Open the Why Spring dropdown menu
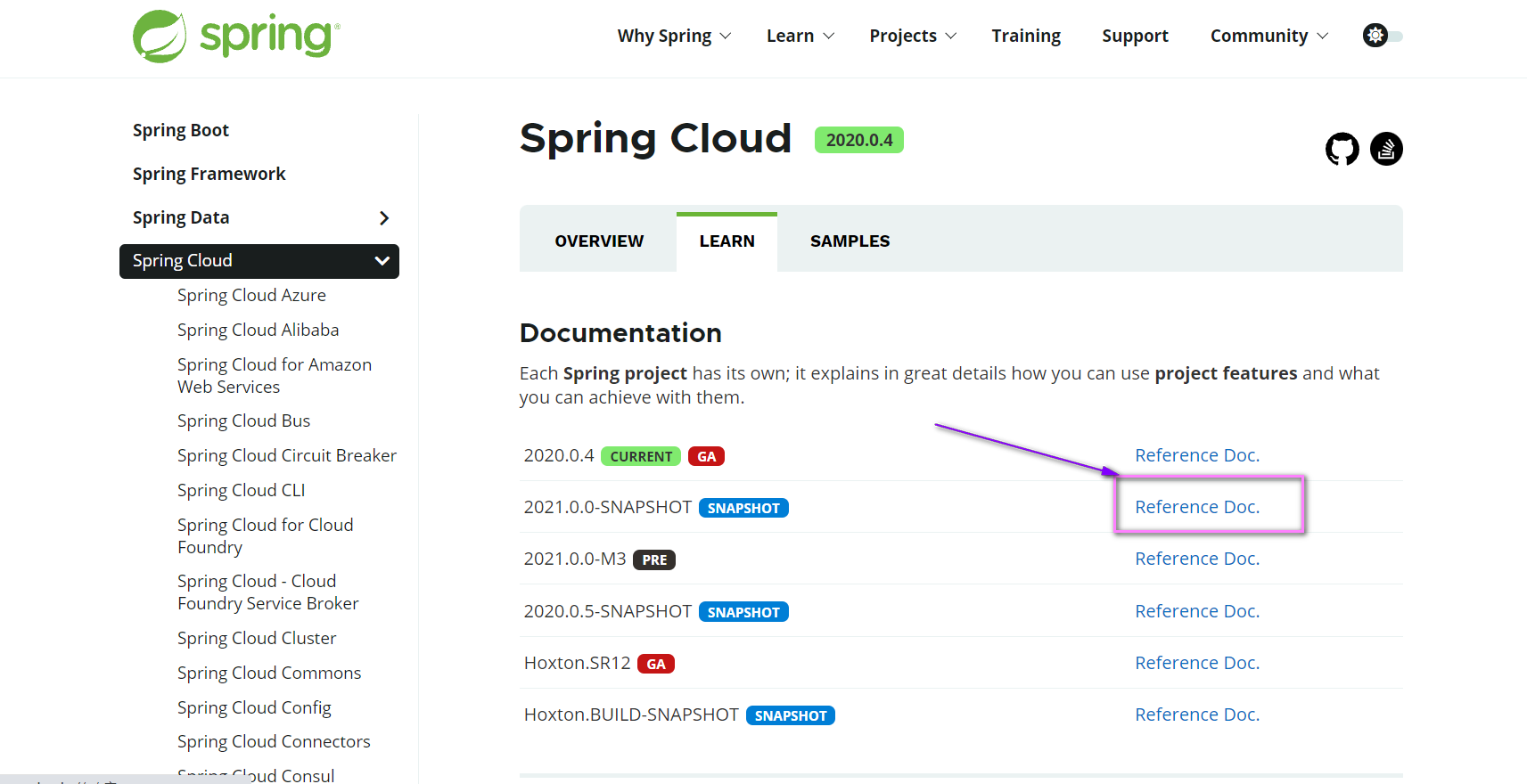The image size is (1527, 784). coord(674,36)
